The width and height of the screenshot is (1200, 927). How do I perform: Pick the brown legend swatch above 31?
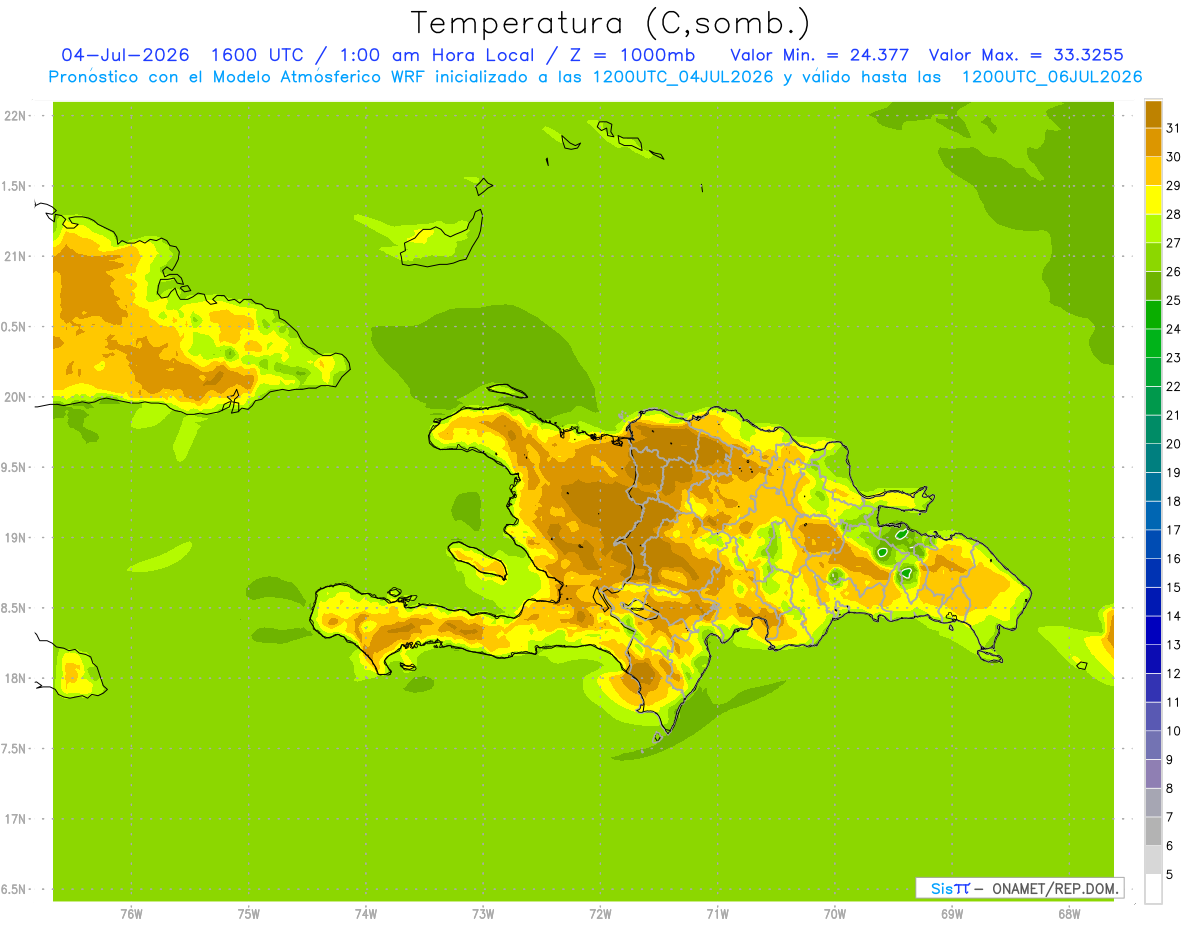pos(1153,114)
